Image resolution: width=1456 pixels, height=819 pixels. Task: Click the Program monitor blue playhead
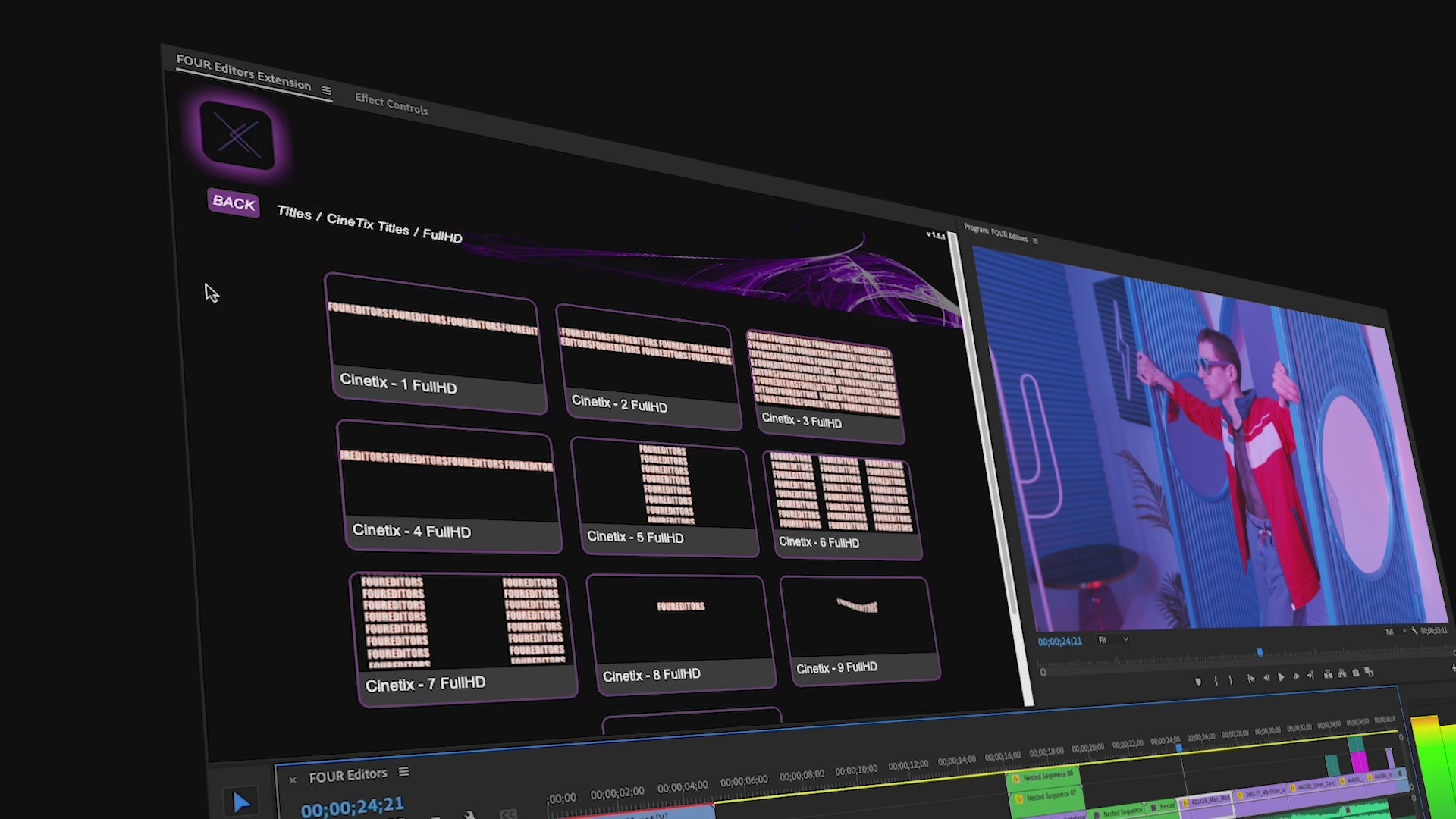[x=1260, y=653]
